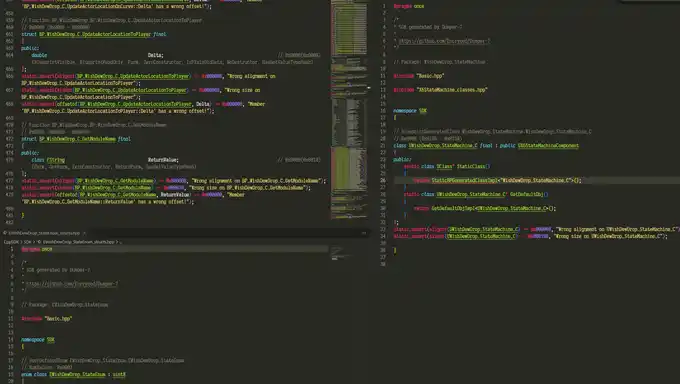Select line number 26 in the right editor
The height and width of the screenshot is (384, 680).
click(383, 180)
